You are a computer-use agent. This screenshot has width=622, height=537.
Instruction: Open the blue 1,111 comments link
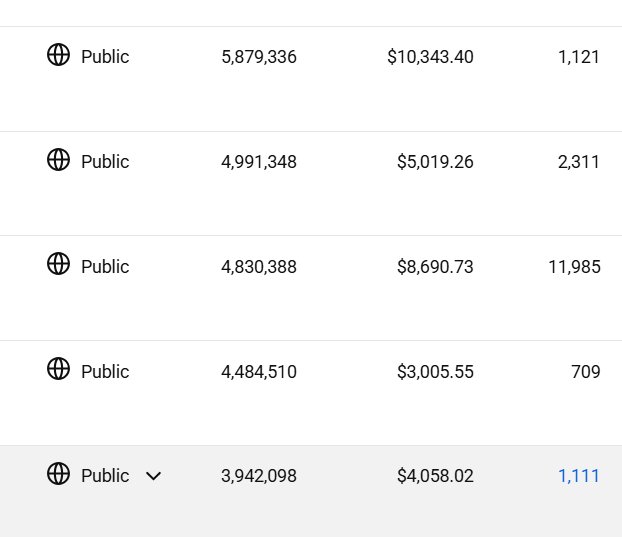[x=578, y=476]
